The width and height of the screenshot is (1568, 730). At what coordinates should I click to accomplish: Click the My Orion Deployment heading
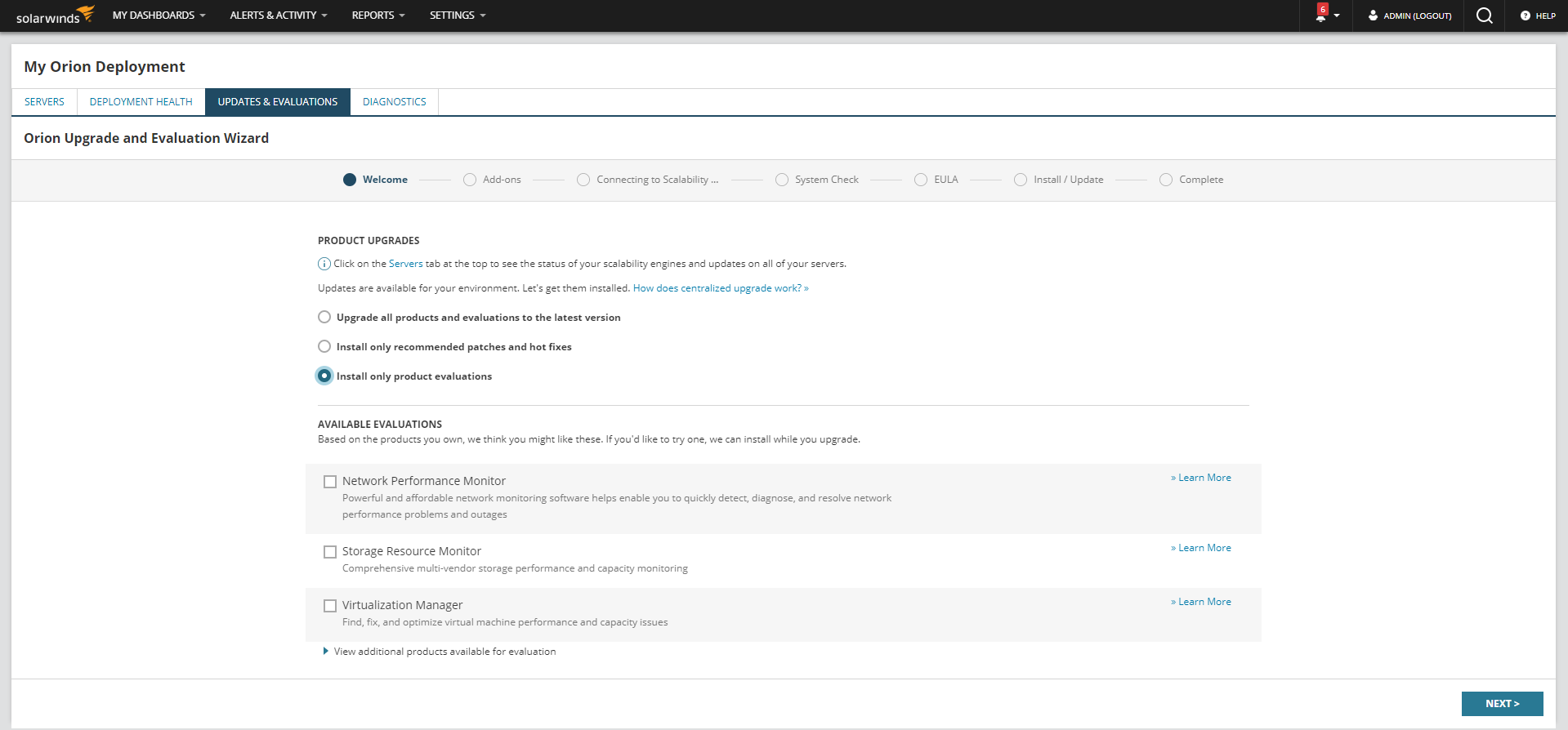[x=105, y=67]
